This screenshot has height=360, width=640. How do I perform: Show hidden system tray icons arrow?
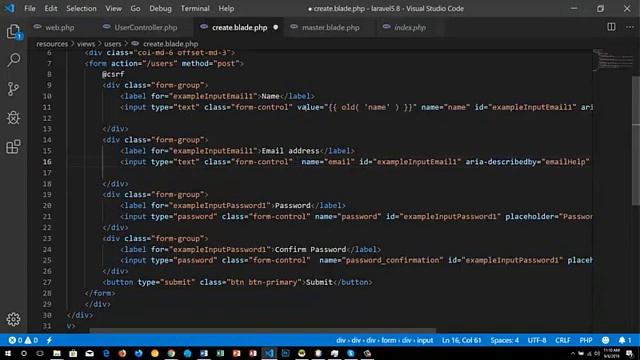click(573, 353)
